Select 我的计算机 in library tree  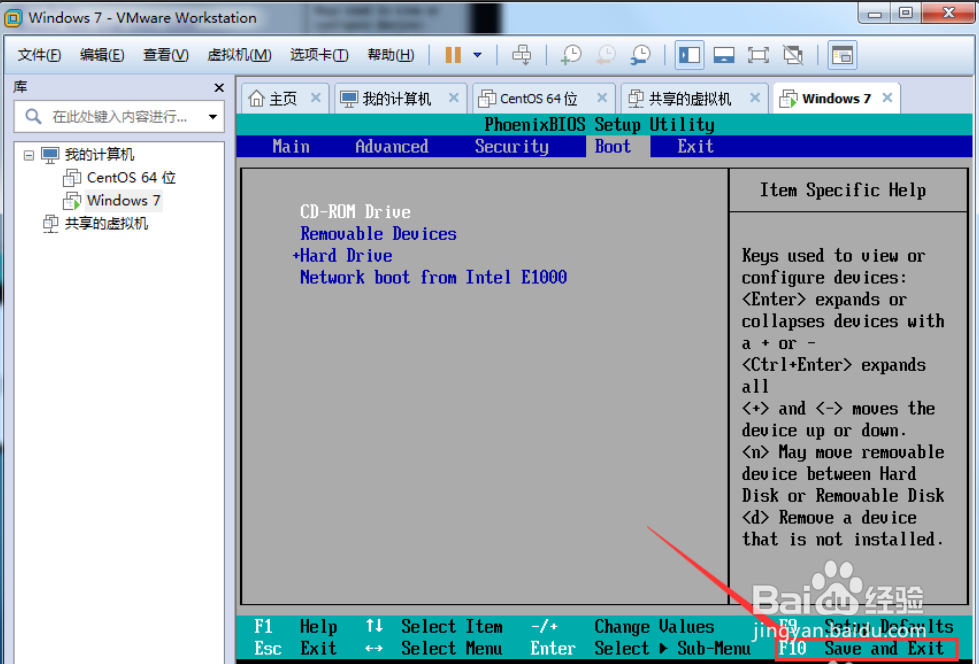pos(99,154)
